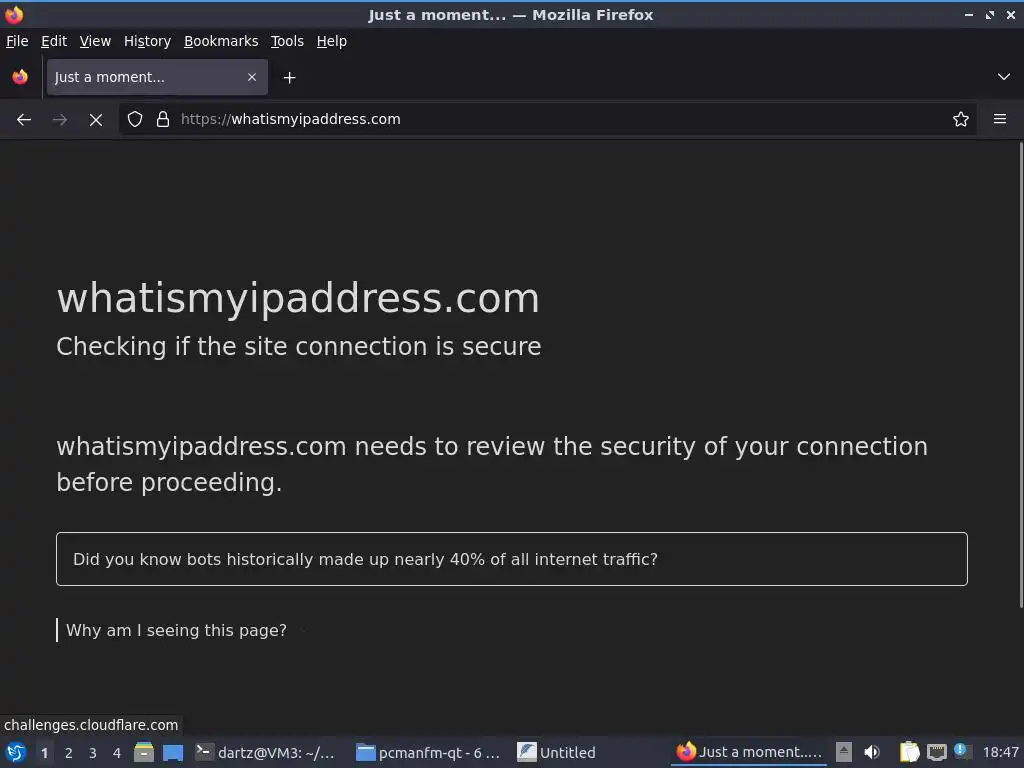Open Firefox View pinned icon

coord(20,77)
